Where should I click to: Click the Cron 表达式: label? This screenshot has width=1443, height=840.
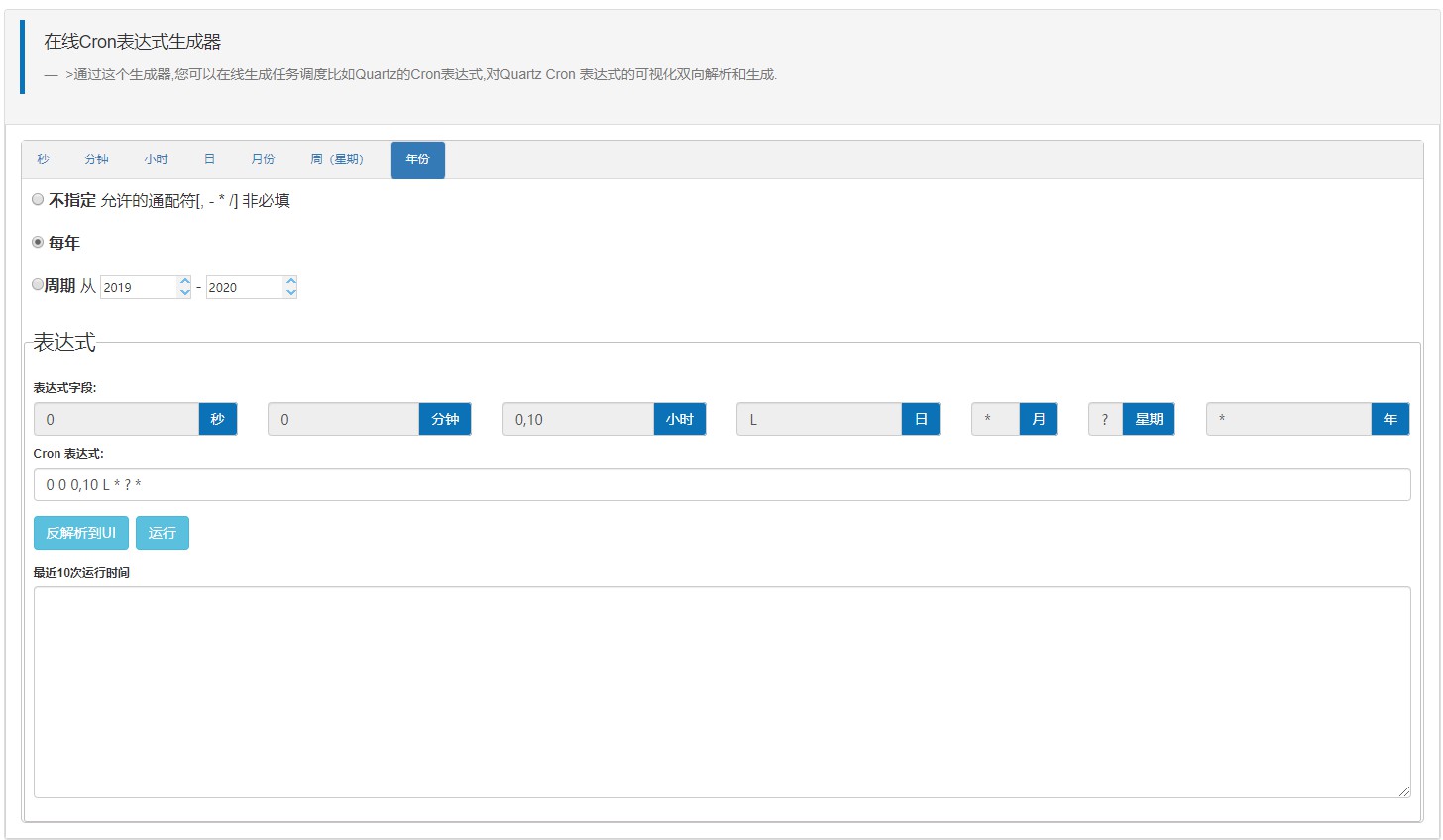click(68, 454)
